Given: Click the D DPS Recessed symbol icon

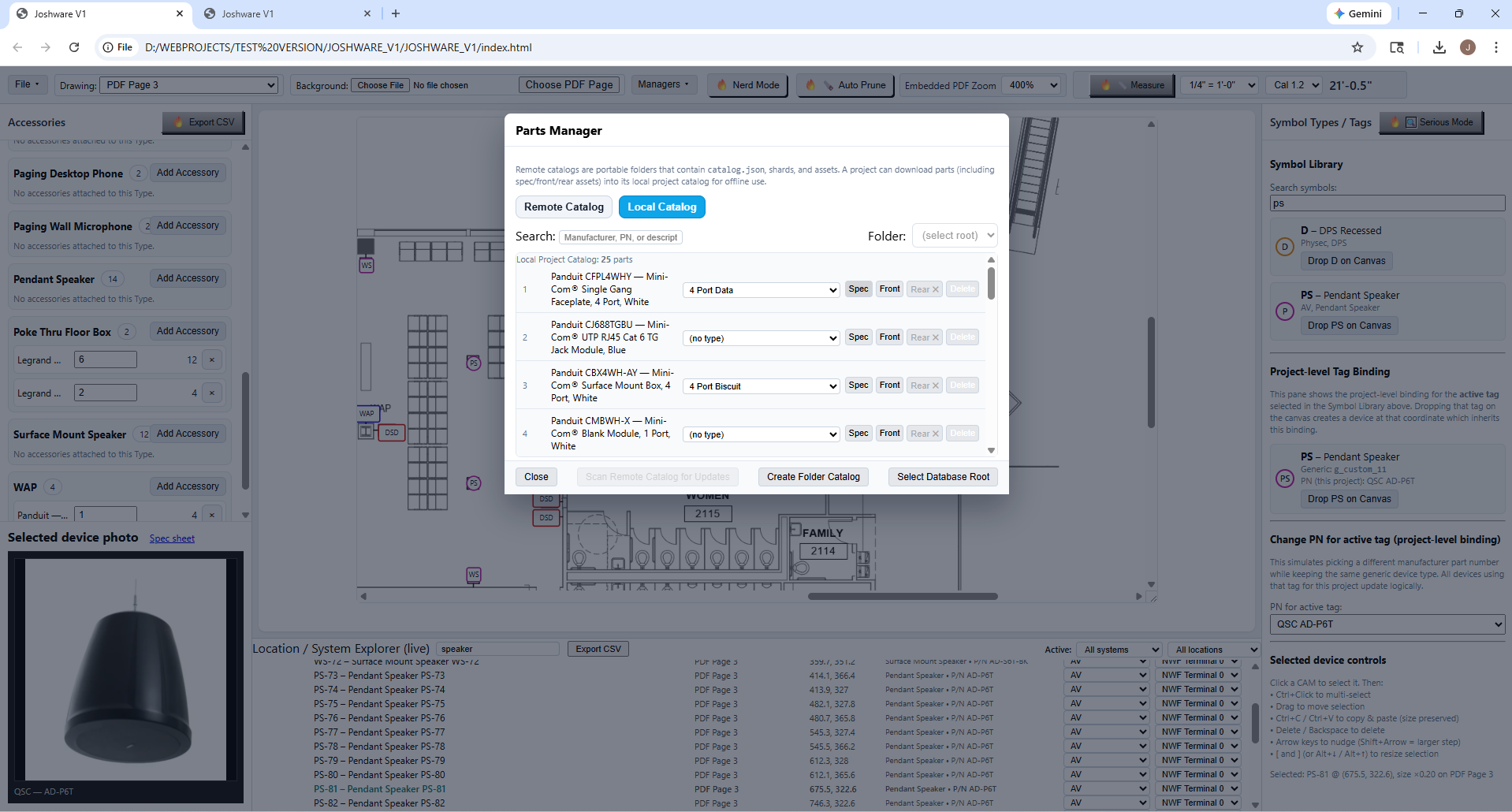Looking at the screenshot, I should click(x=1283, y=247).
